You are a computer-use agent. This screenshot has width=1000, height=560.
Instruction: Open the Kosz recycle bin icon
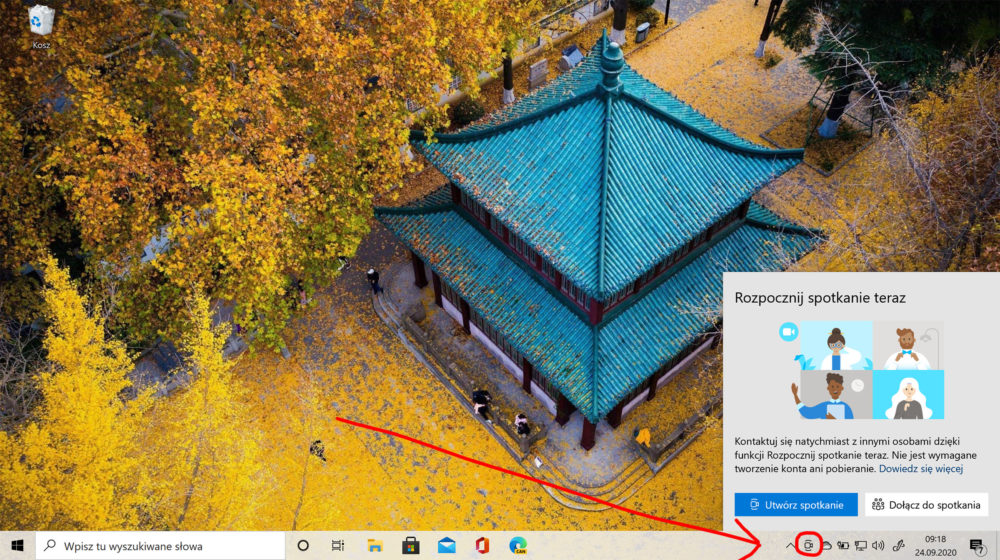(41, 27)
